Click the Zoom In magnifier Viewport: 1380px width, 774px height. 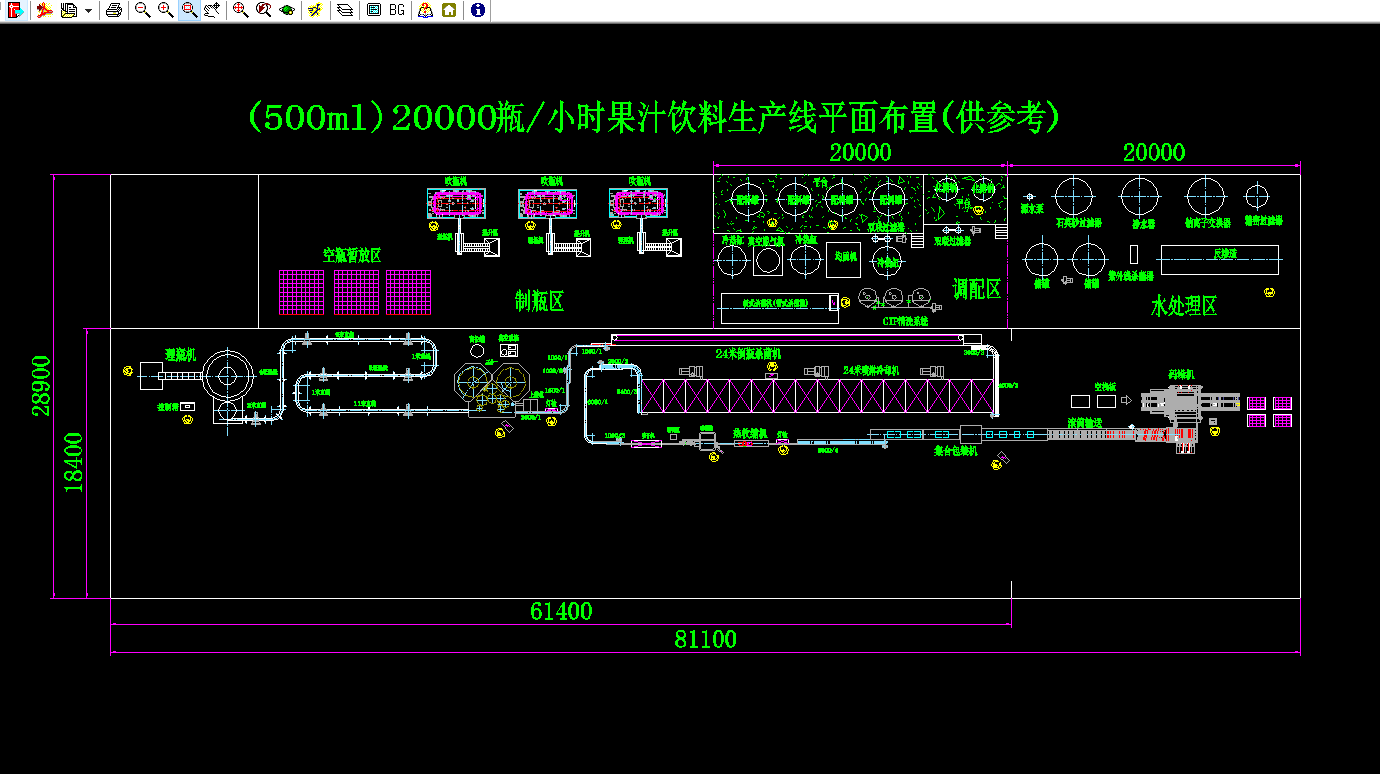[166, 10]
